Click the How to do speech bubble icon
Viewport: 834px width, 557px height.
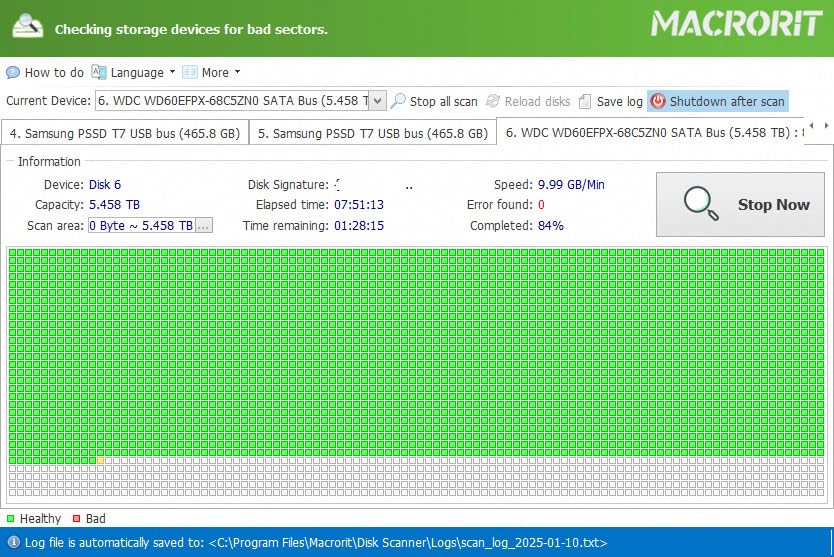coord(13,72)
